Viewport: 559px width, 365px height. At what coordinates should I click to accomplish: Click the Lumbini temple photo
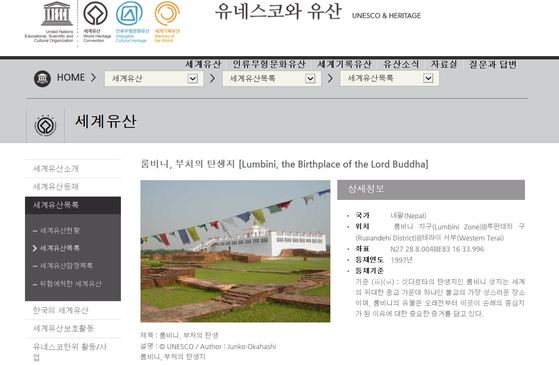pyautogui.click(x=235, y=251)
